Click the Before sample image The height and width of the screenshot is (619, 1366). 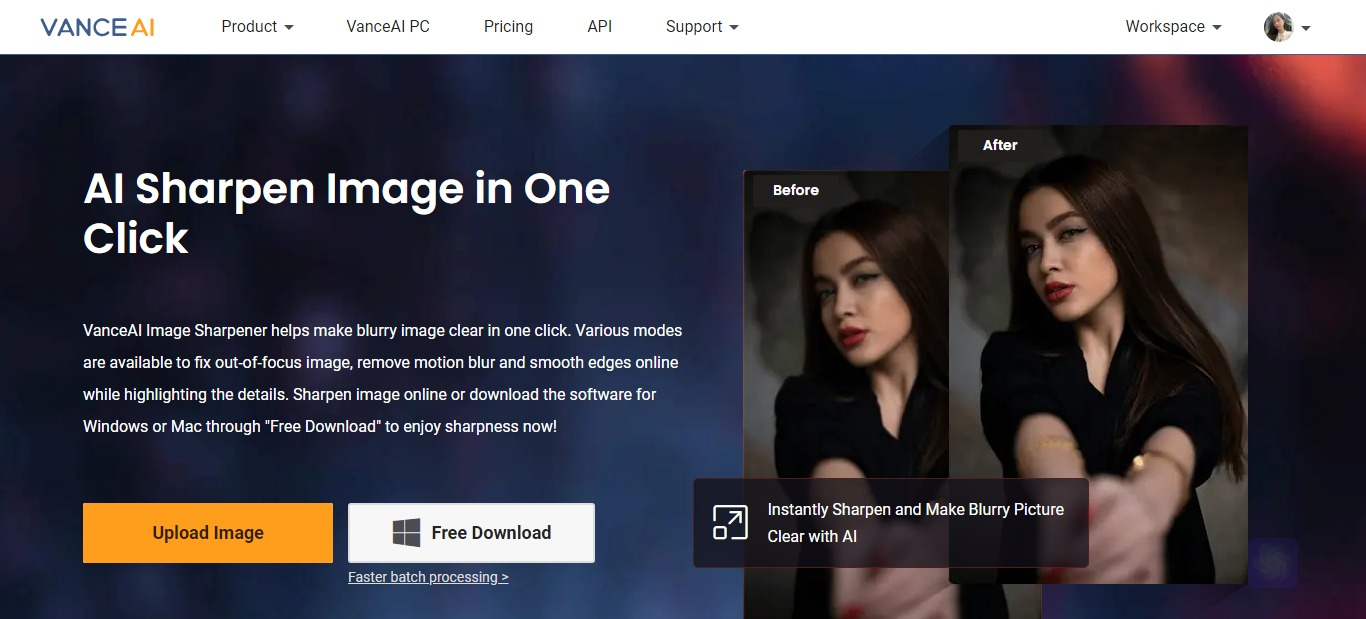pos(846,394)
